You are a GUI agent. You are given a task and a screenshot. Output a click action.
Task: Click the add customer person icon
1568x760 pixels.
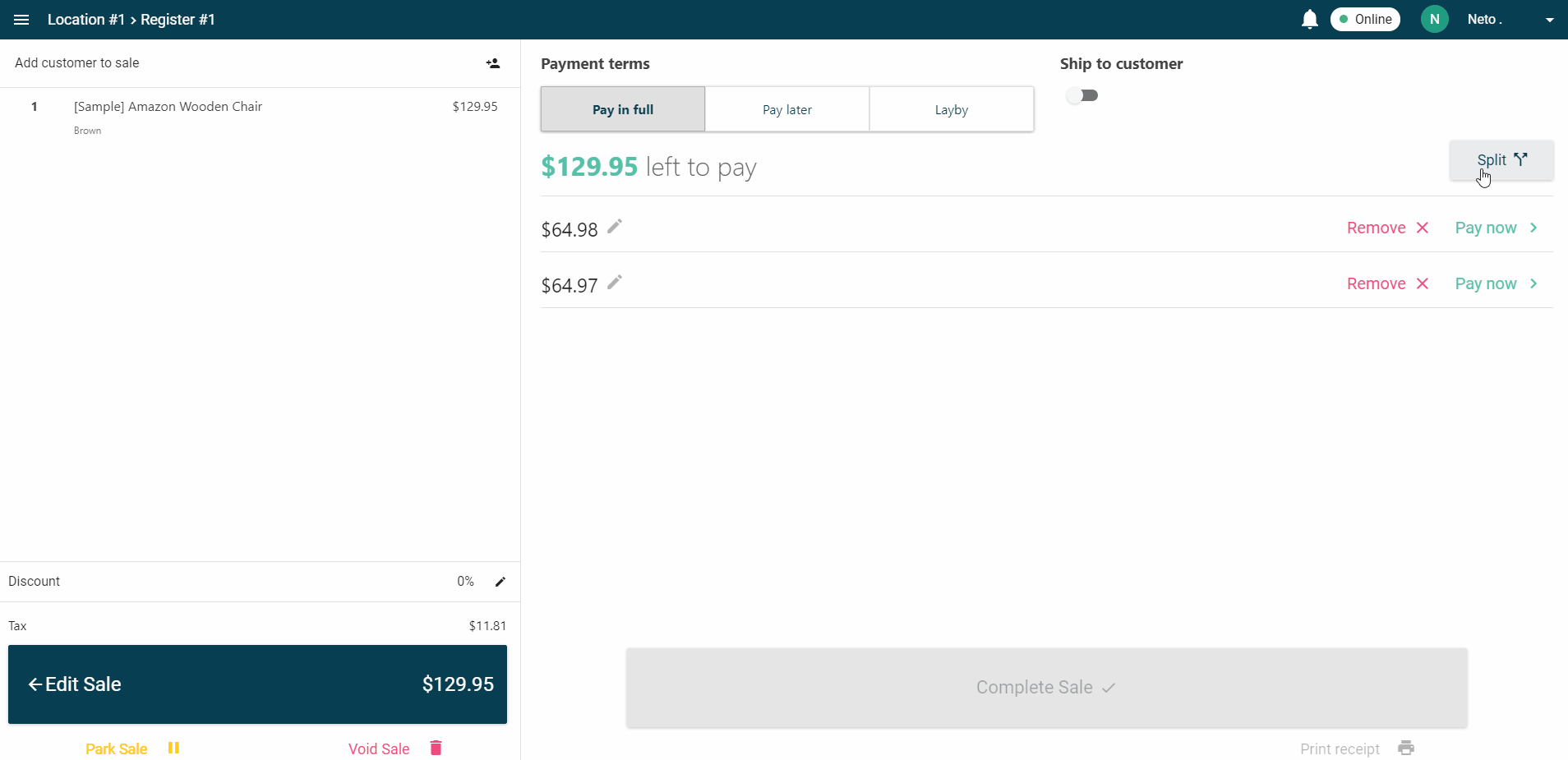tap(493, 63)
